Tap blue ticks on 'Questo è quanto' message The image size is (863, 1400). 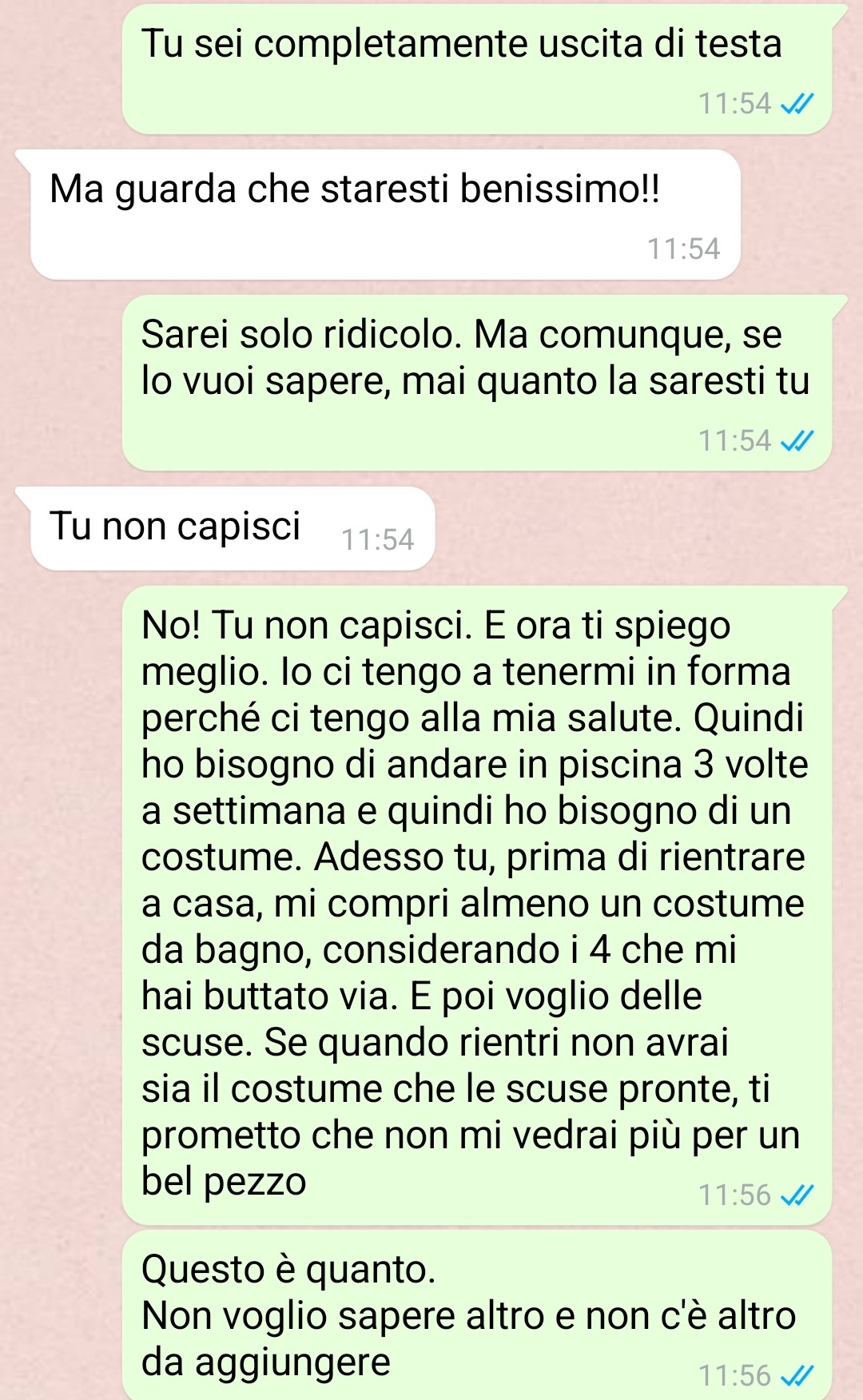tap(797, 1375)
